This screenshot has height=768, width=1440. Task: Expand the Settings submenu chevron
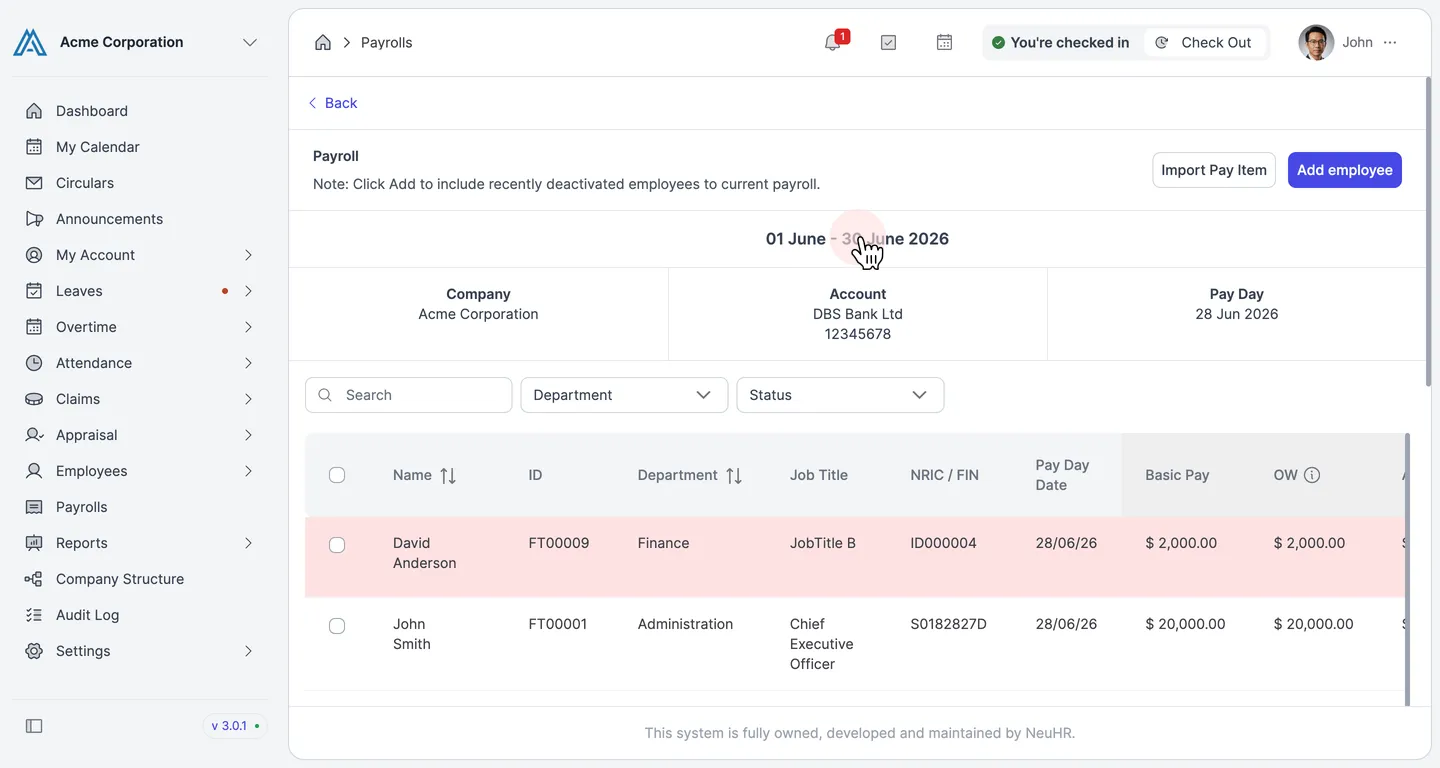coord(248,651)
